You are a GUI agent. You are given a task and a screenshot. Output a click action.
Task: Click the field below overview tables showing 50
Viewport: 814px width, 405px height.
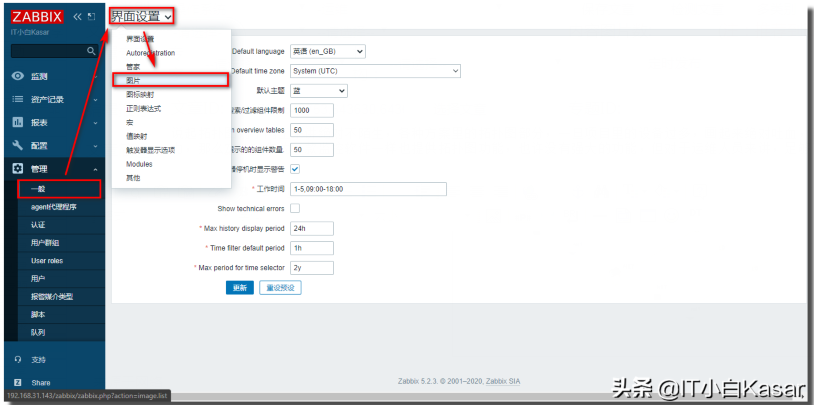pos(312,150)
